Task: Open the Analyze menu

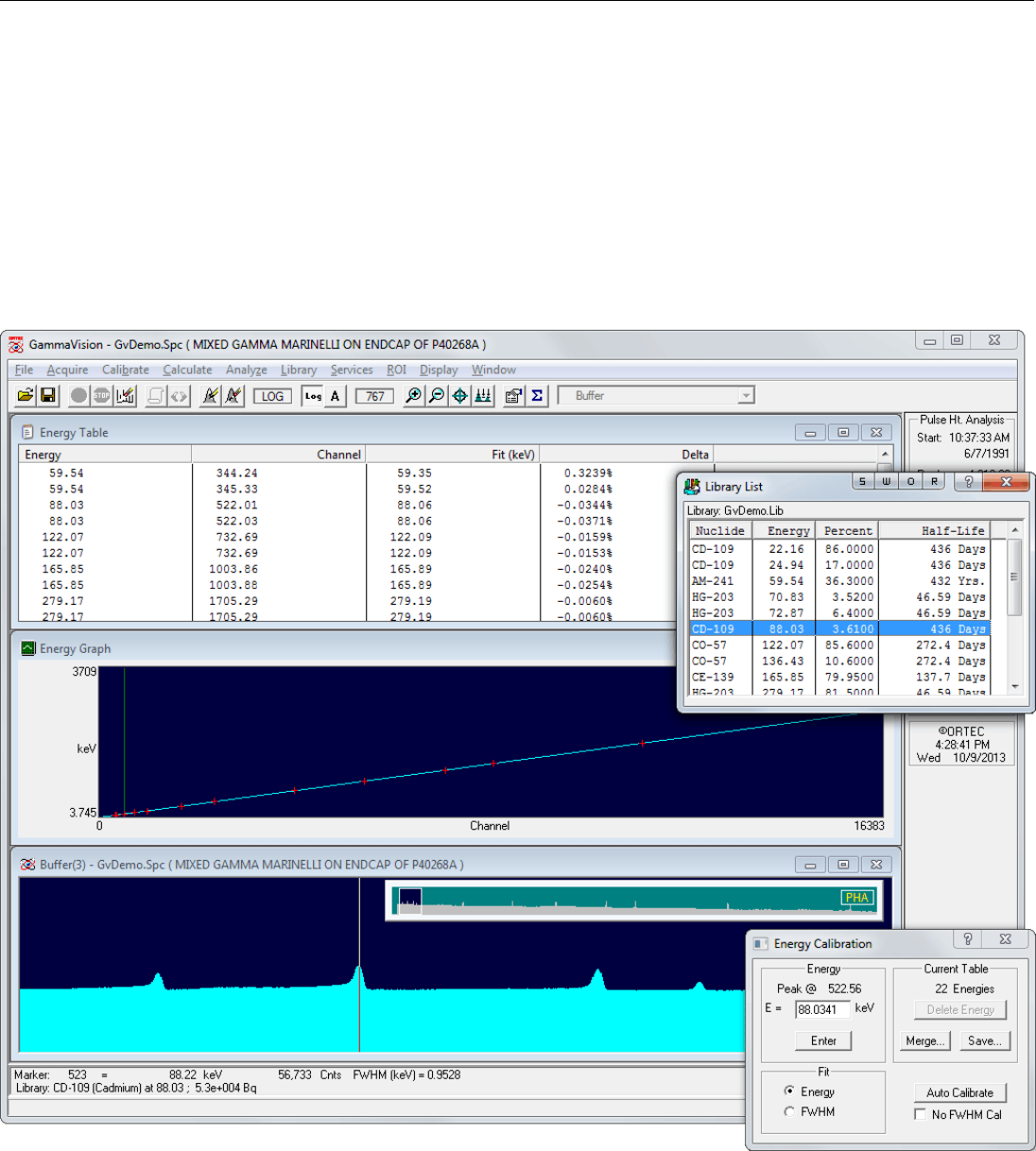Action: 246,369
